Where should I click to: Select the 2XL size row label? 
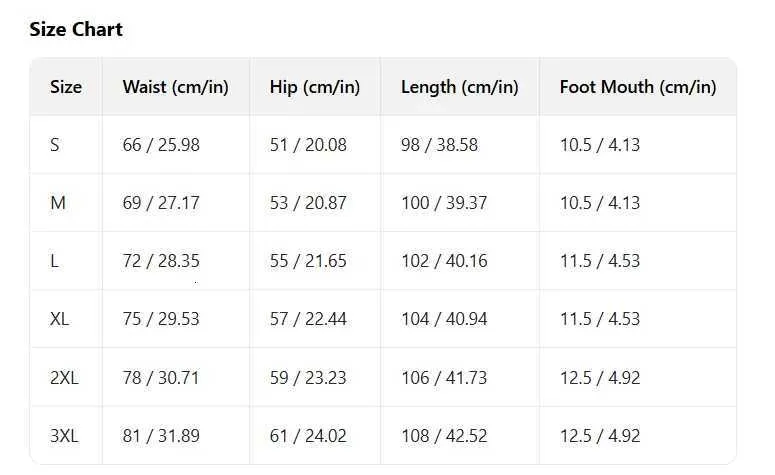[64, 378]
